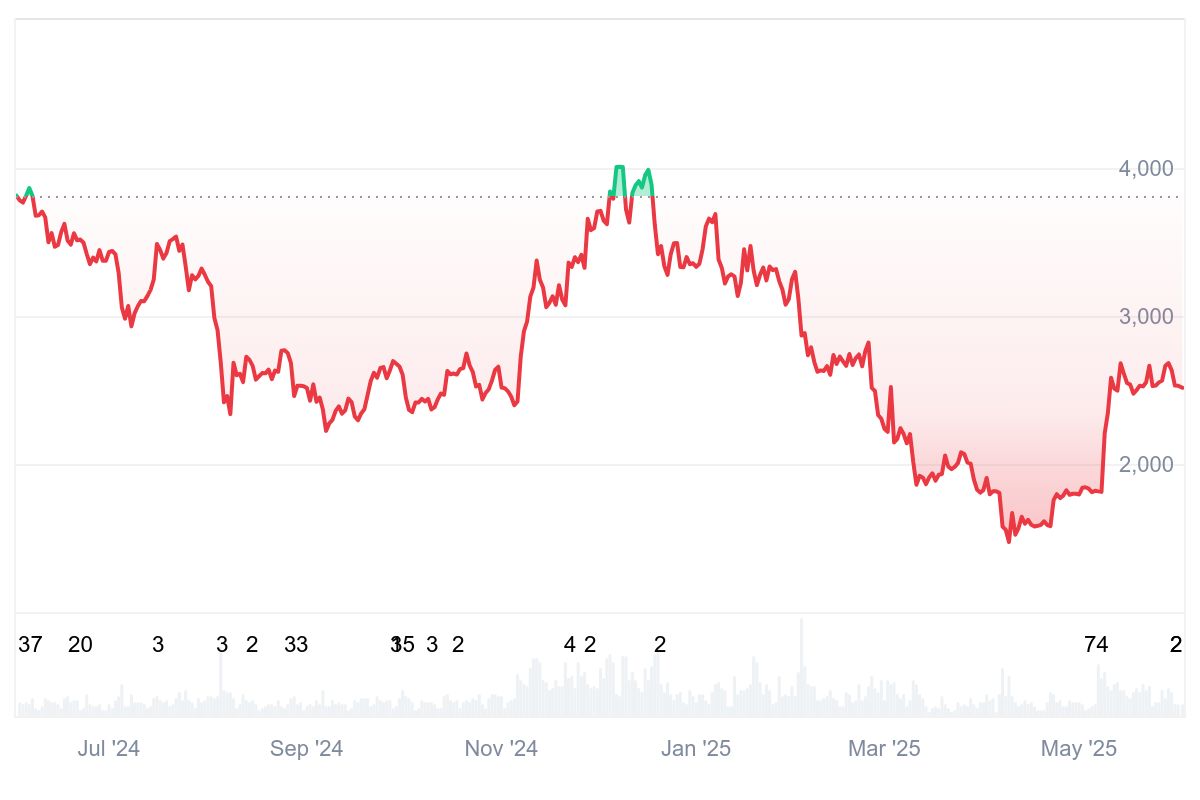The height and width of the screenshot is (800, 1200).
Task: Open the event marker labeled 37
Action: click(30, 645)
